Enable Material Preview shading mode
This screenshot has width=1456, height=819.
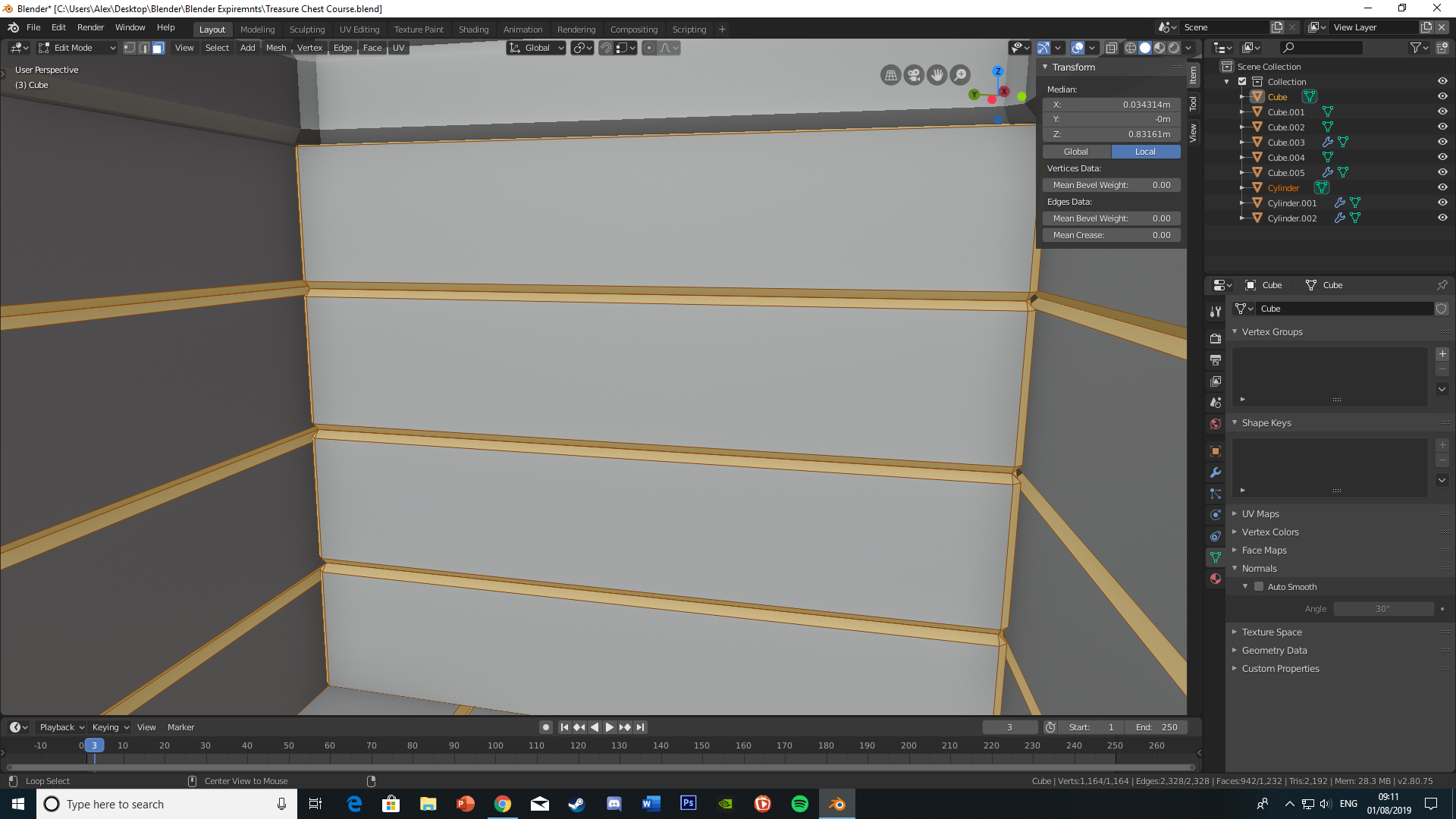(x=1159, y=47)
